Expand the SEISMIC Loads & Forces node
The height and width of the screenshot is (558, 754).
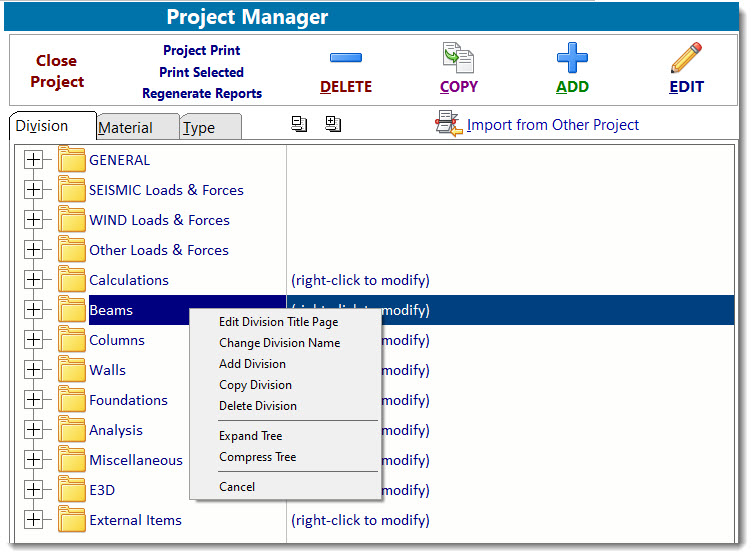tap(34, 190)
